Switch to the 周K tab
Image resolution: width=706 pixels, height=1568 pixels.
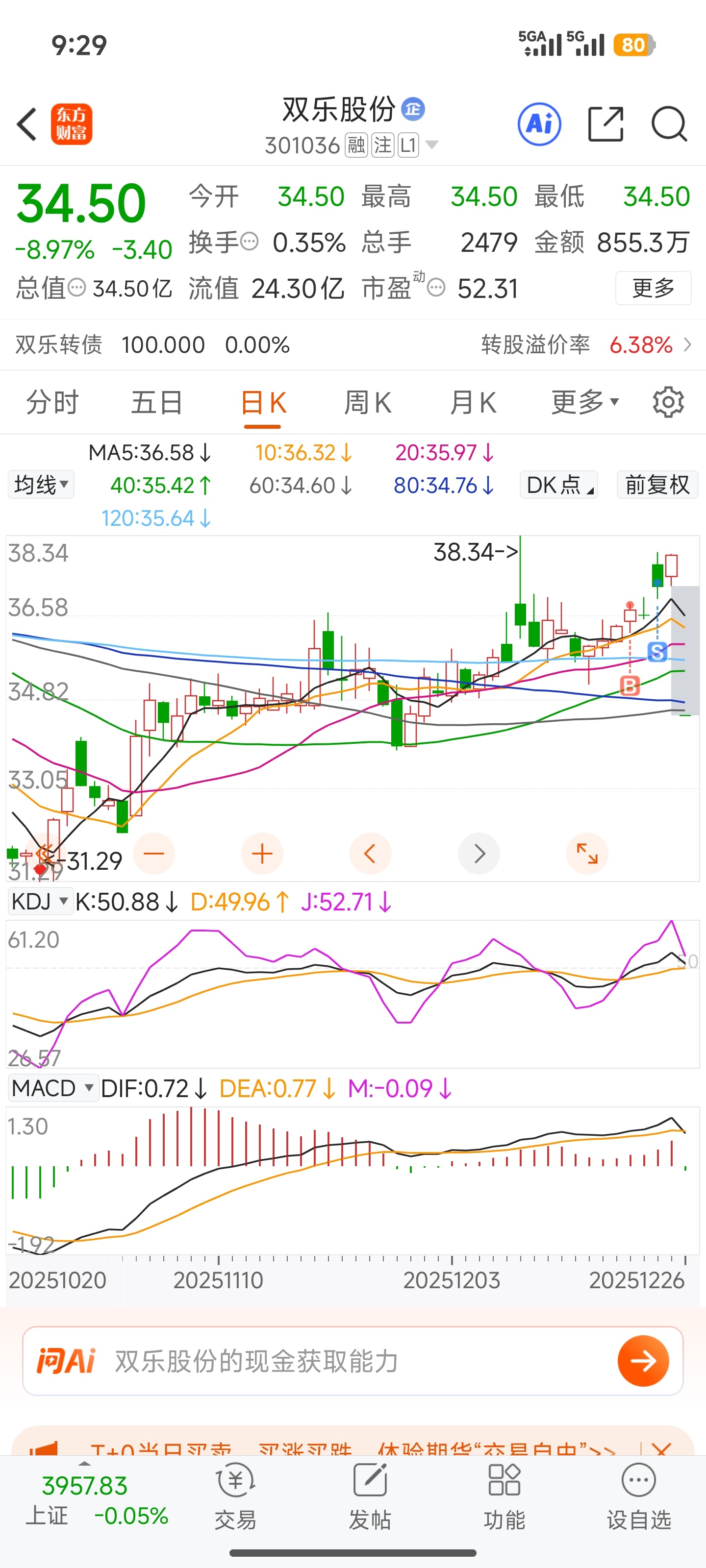[x=368, y=402]
